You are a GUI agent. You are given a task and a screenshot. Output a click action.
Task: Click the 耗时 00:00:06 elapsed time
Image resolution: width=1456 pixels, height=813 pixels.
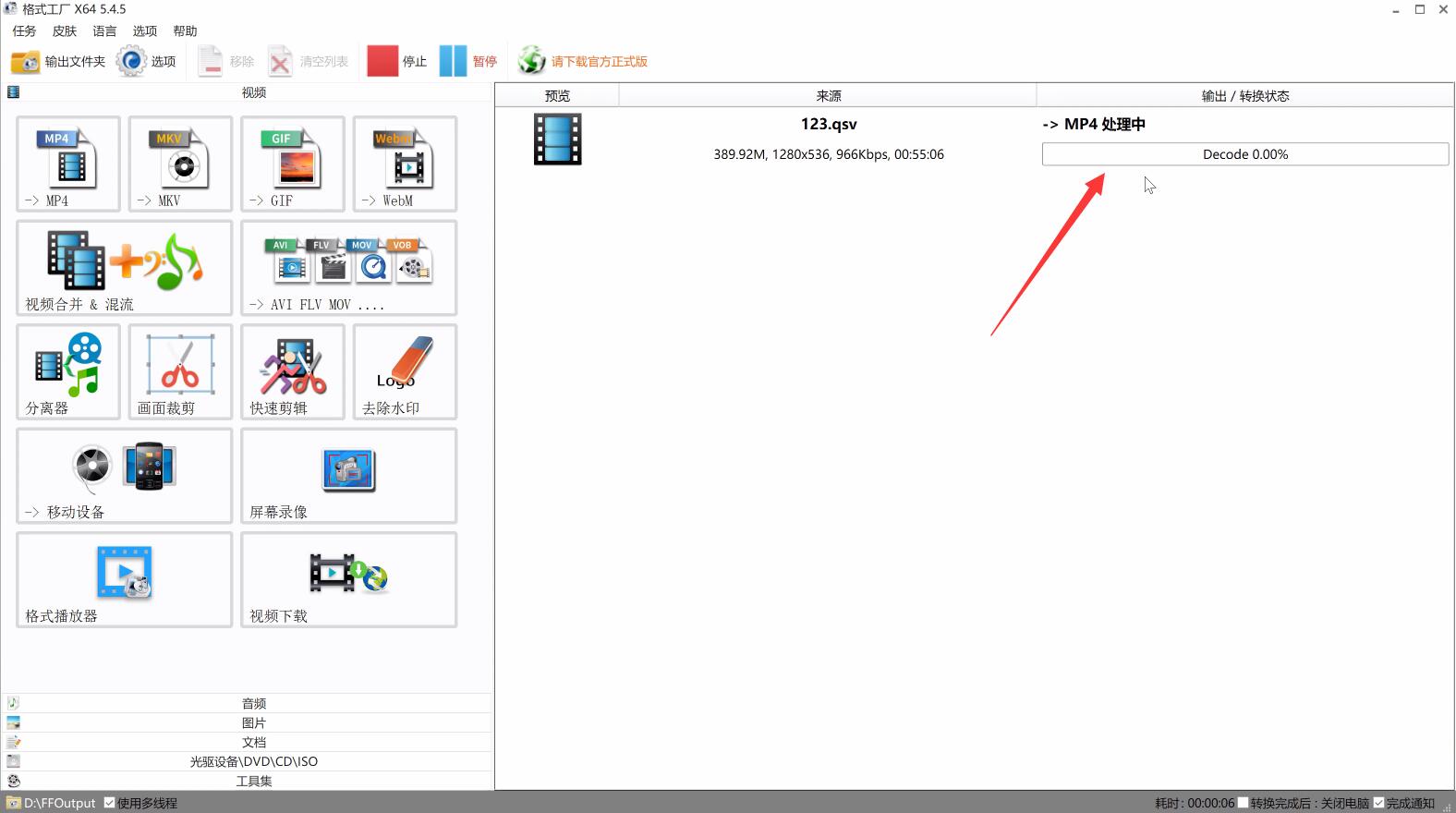(x=1195, y=803)
